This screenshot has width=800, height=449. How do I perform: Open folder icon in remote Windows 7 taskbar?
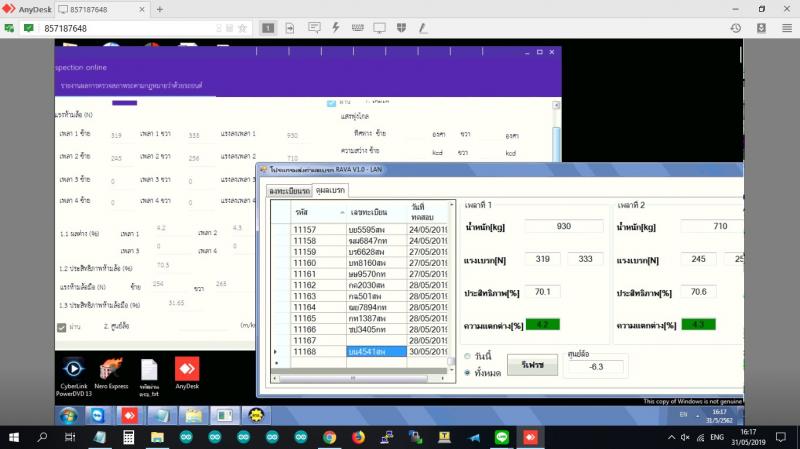193,415
